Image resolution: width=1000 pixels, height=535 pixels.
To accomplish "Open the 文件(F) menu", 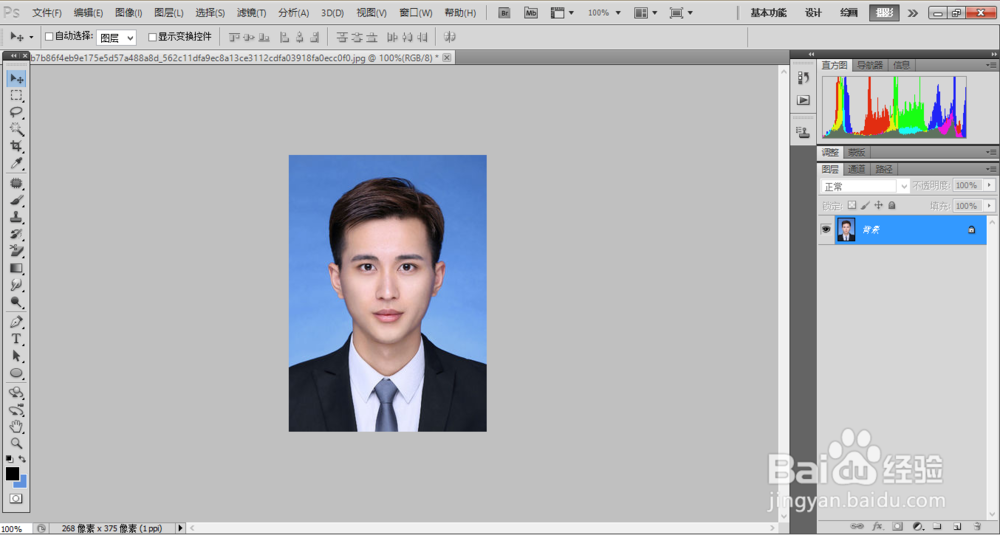I will (47, 13).
